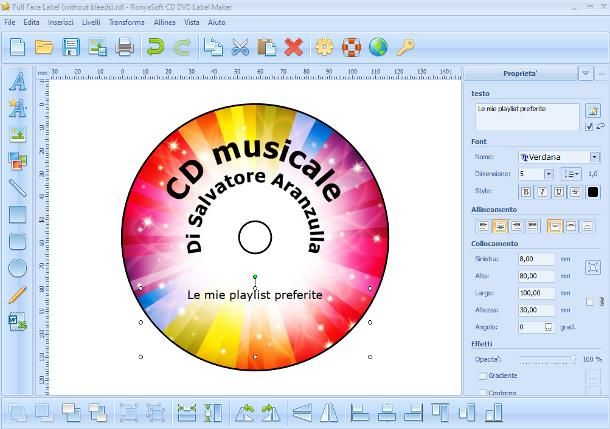Image resolution: width=610 pixels, height=429 pixels.
Task: Click the red Delete X icon
Action: click(293, 46)
